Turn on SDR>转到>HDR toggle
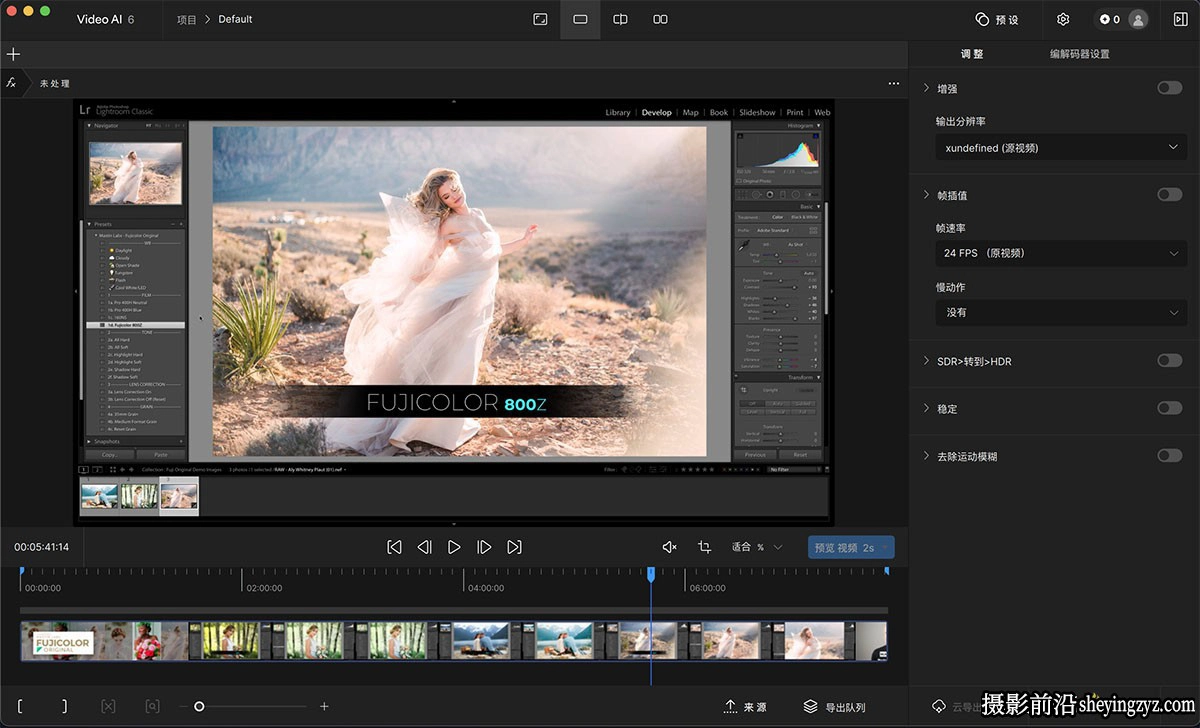Viewport: 1200px width, 728px height. pyautogui.click(x=1169, y=360)
